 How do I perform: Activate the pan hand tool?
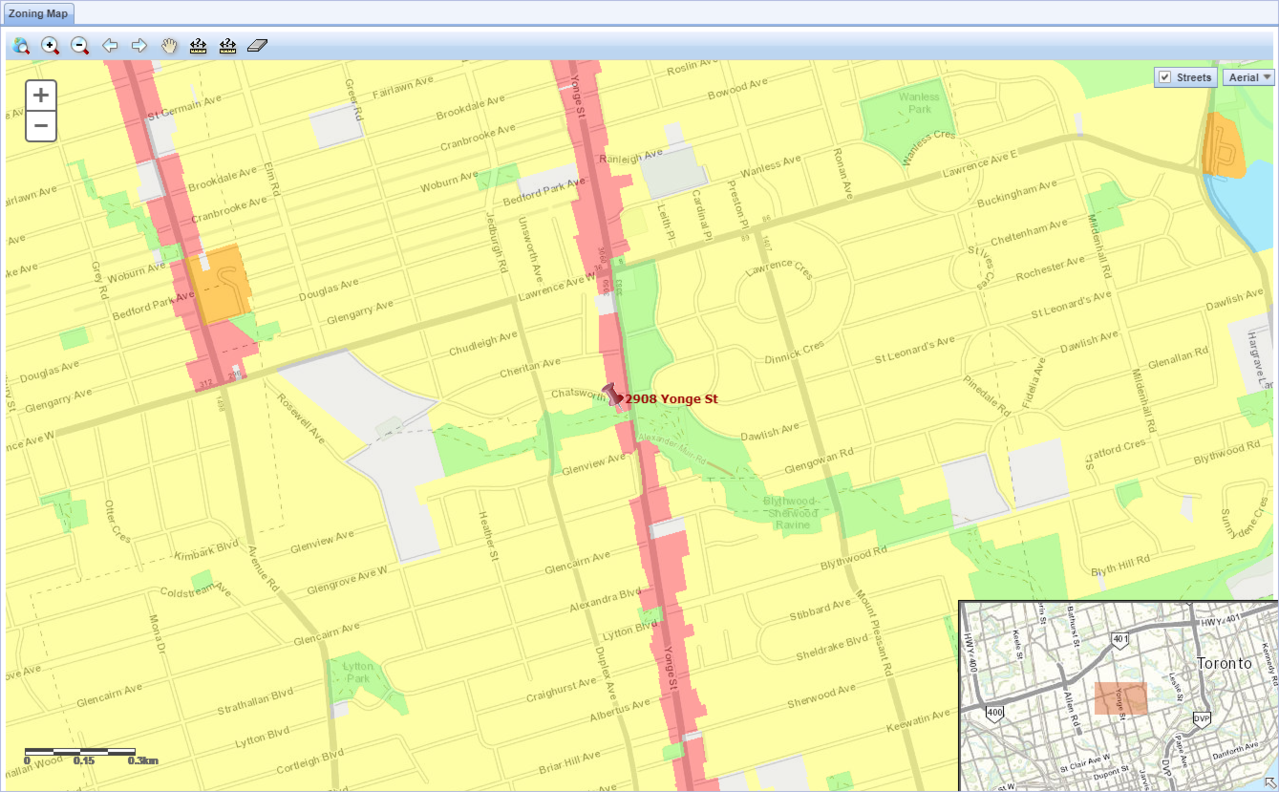[169, 46]
